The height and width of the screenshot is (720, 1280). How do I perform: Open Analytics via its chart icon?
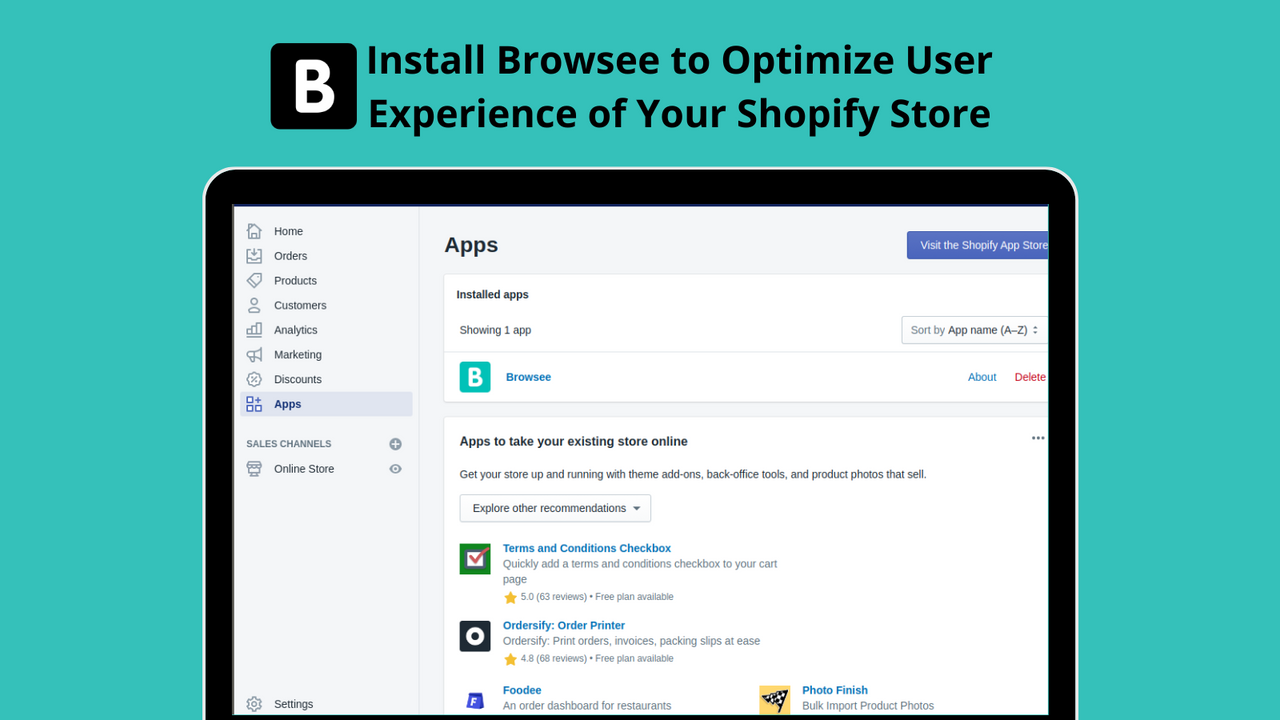pos(254,330)
